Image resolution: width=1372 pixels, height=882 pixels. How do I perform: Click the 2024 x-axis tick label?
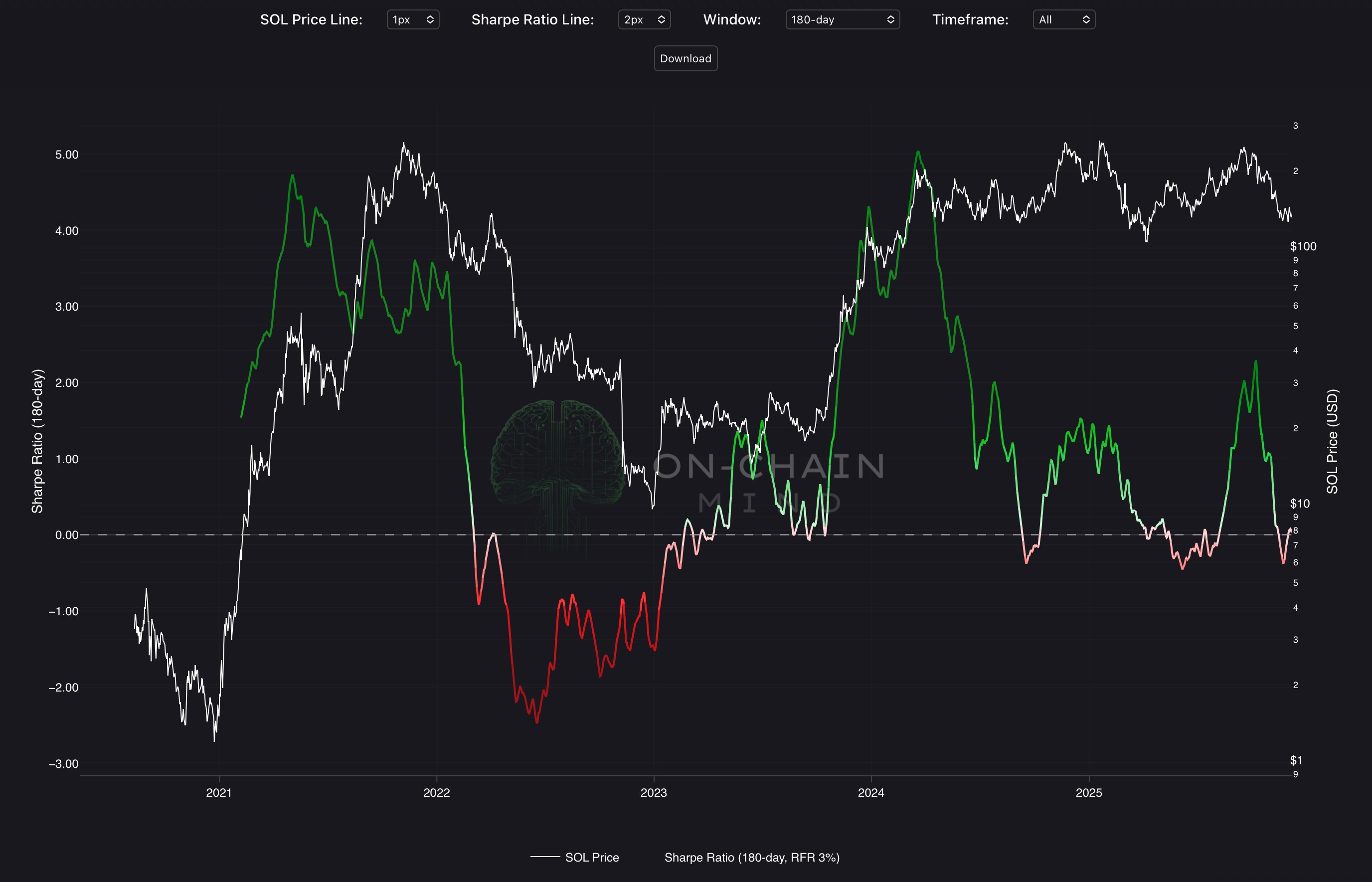[x=871, y=793]
